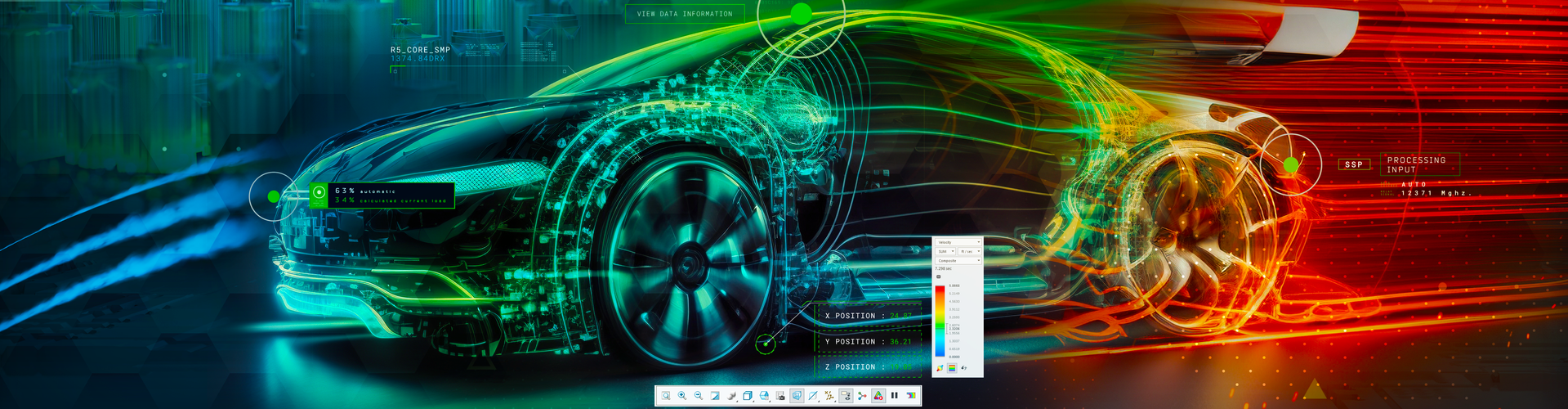Click the Repaint screen icon
Screen dimensions: 1568x409
click(x=715, y=396)
